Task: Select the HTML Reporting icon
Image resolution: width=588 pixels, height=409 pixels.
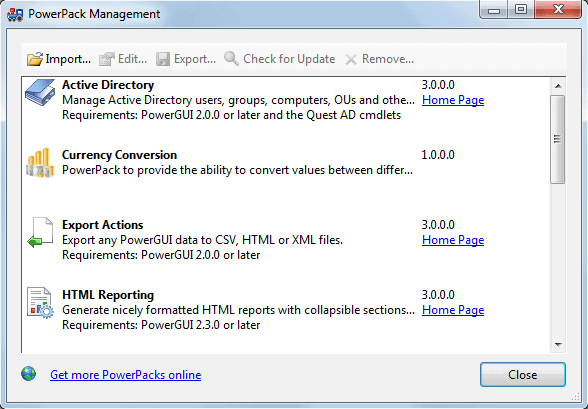Action: pos(40,303)
